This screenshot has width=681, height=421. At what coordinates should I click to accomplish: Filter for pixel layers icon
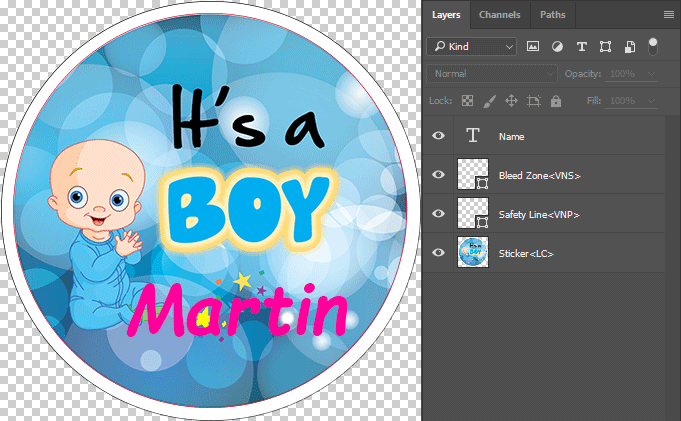tap(533, 46)
